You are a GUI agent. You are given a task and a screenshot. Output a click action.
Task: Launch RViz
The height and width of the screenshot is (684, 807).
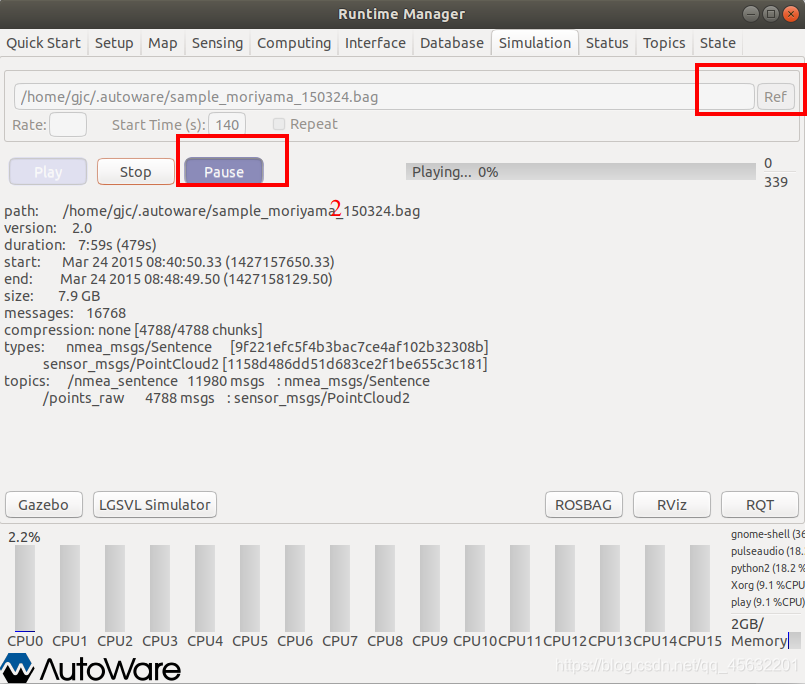[672, 504]
